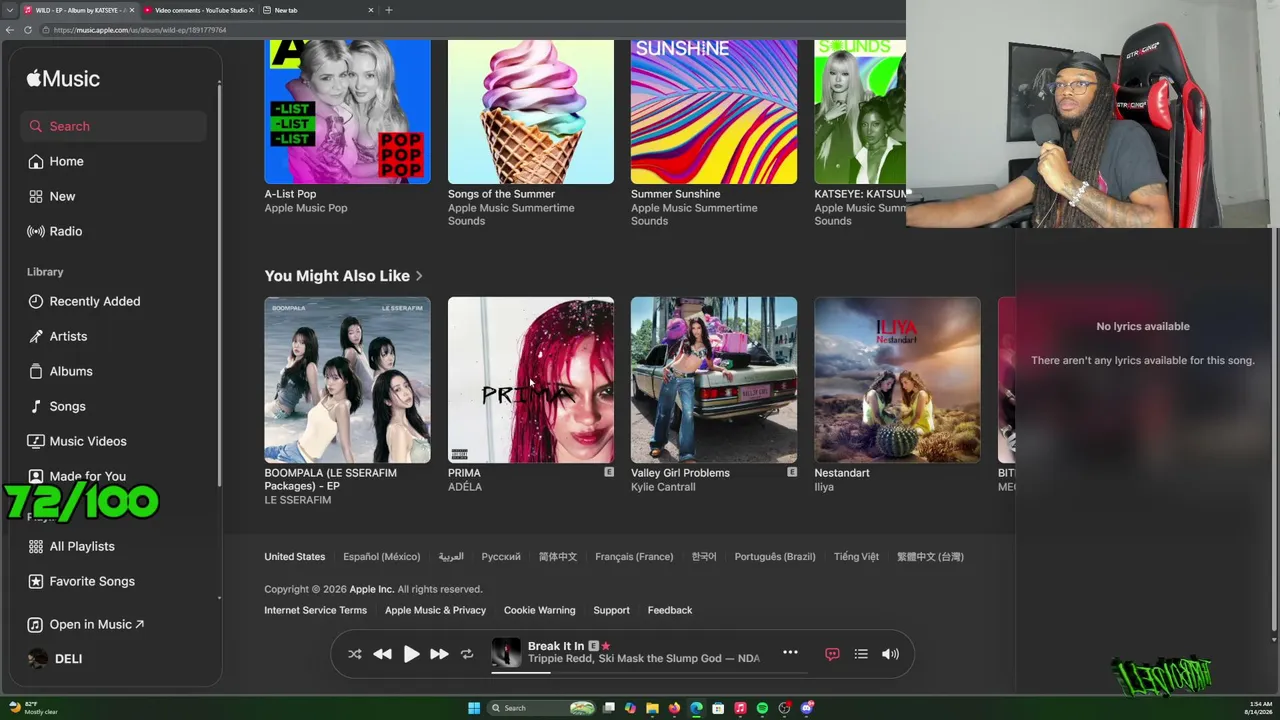Open the Support footer link

pyautogui.click(x=611, y=610)
